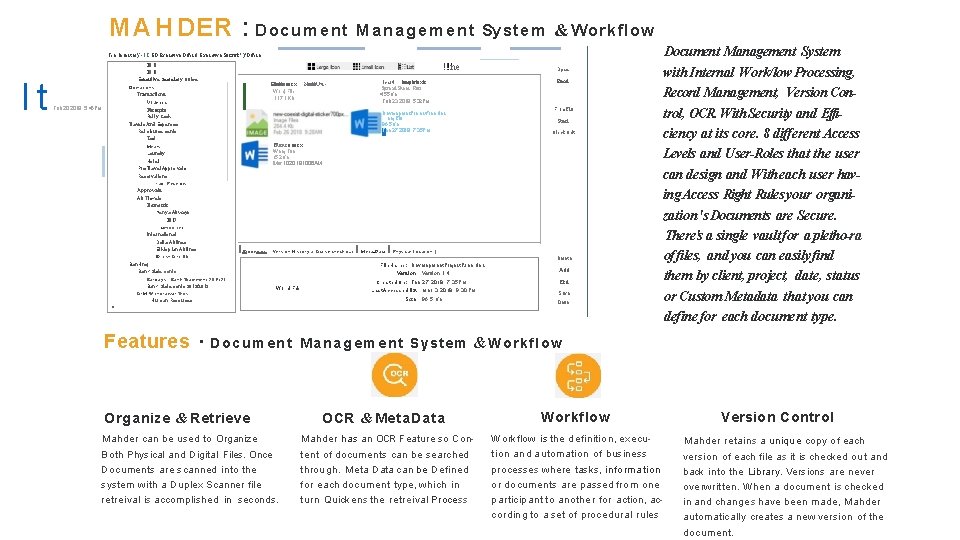The width and height of the screenshot is (960, 540).
Task: Select the Word icon dated Mar 10
Action: click(255, 154)
